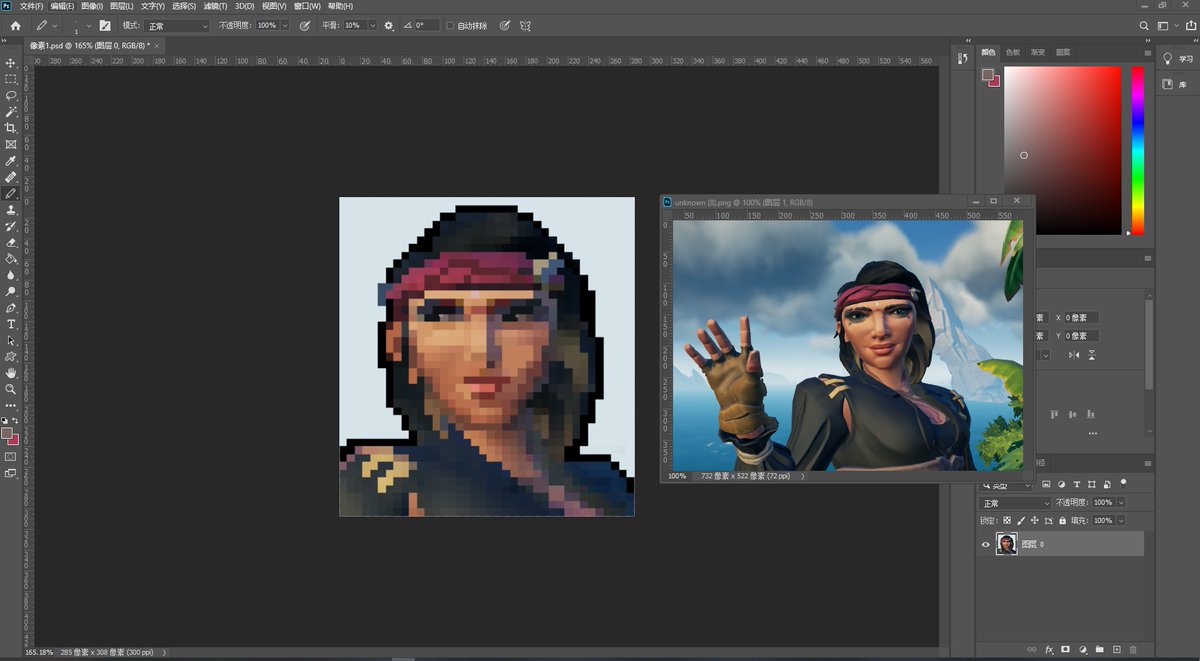Select the Hand tool
The image size is (1200, 661).
[11, 374]
